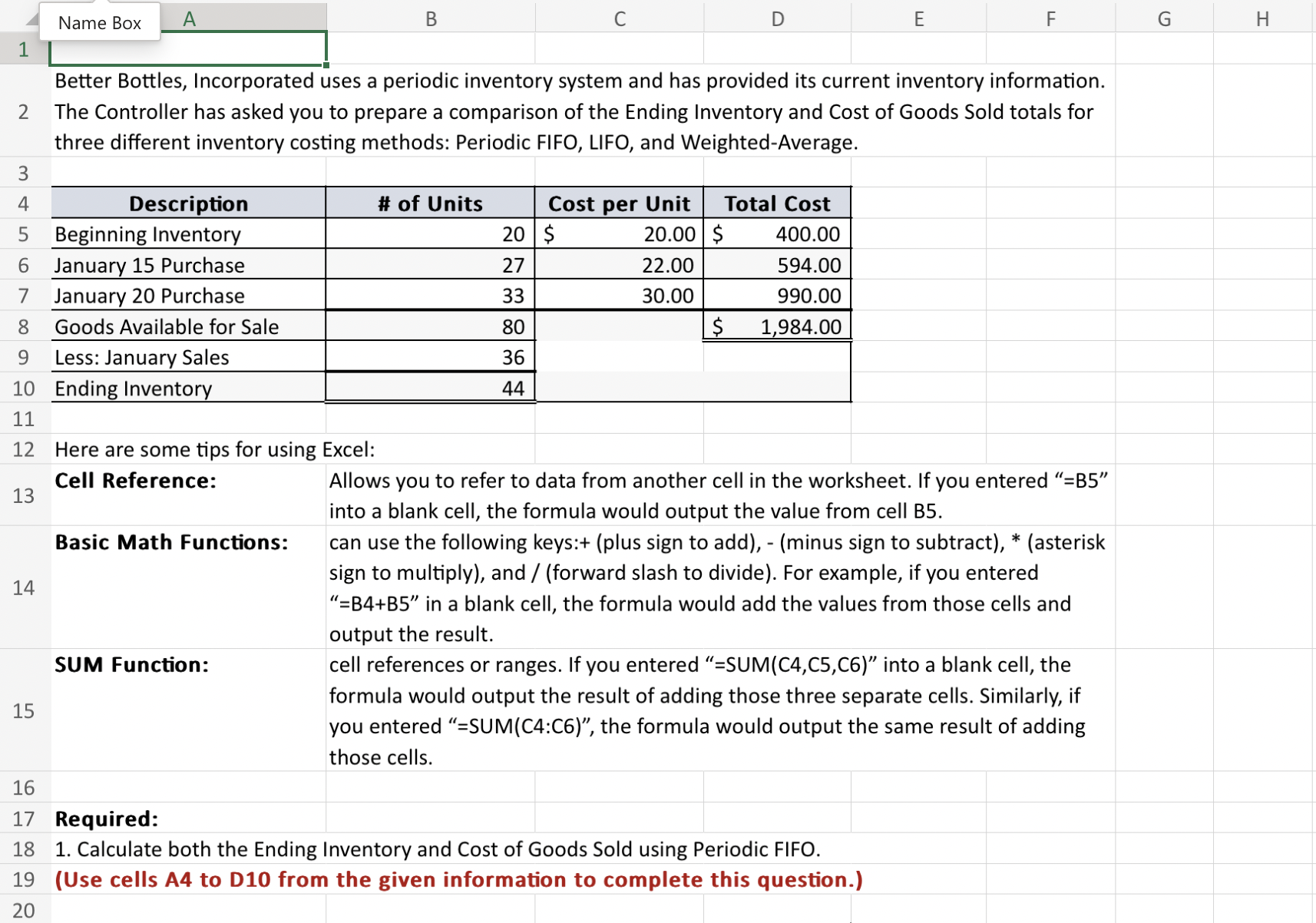This screenshot has width=1316, height=923.
Task: Click the 'Cell Reference:' label cell
Action: pos(189,495)
